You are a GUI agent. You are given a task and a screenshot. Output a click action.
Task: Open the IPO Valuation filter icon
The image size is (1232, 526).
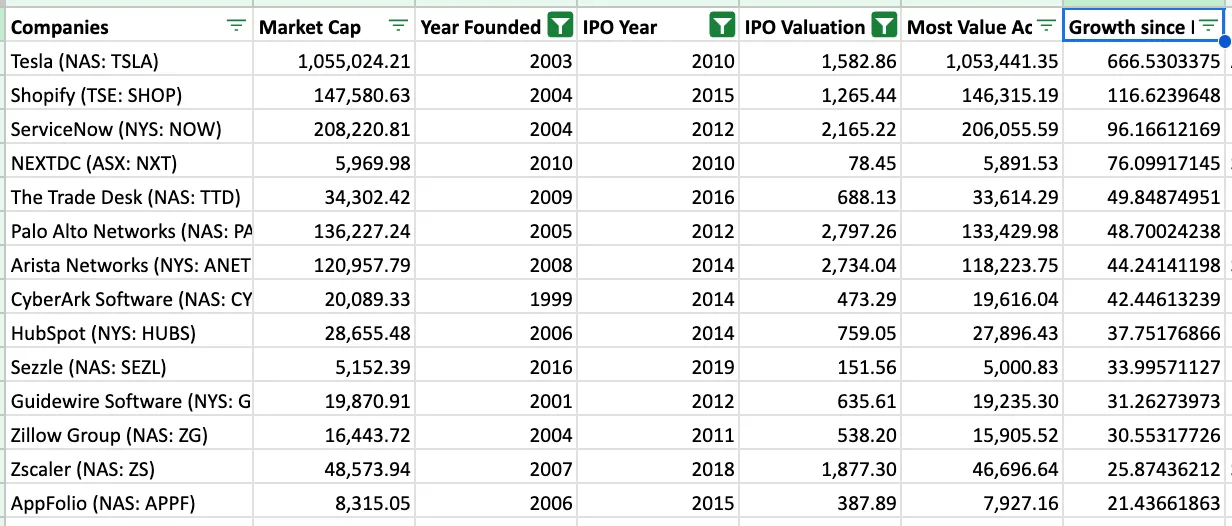tap(884, 27)
